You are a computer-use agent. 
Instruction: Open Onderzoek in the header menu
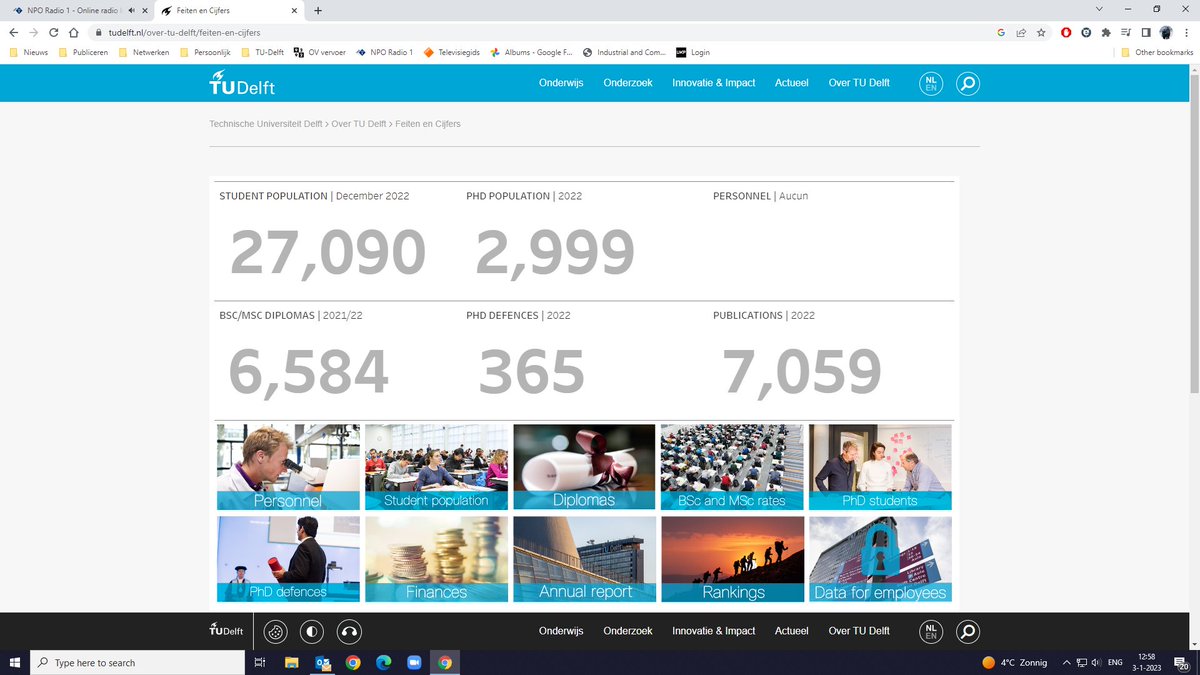point(628,83)
